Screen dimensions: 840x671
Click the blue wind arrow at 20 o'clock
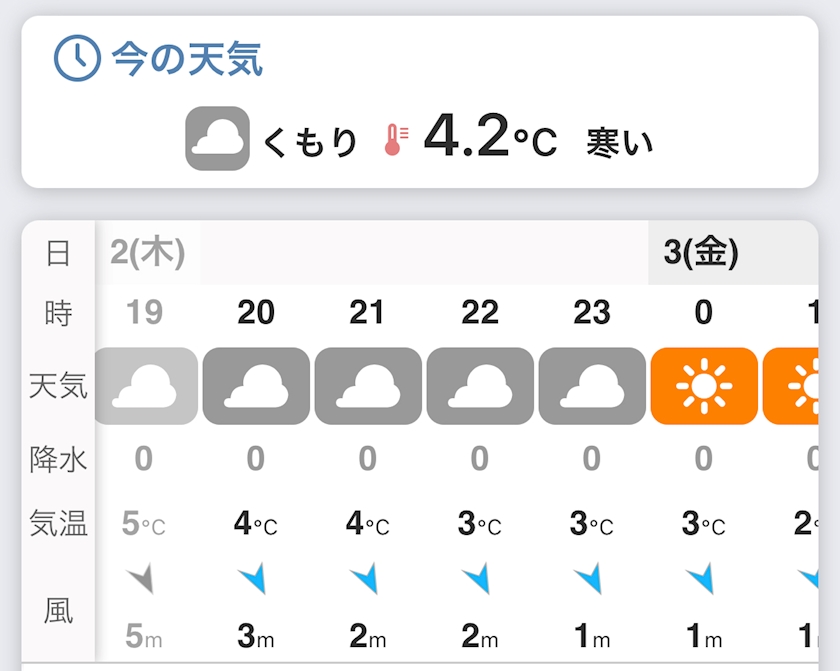255,577
